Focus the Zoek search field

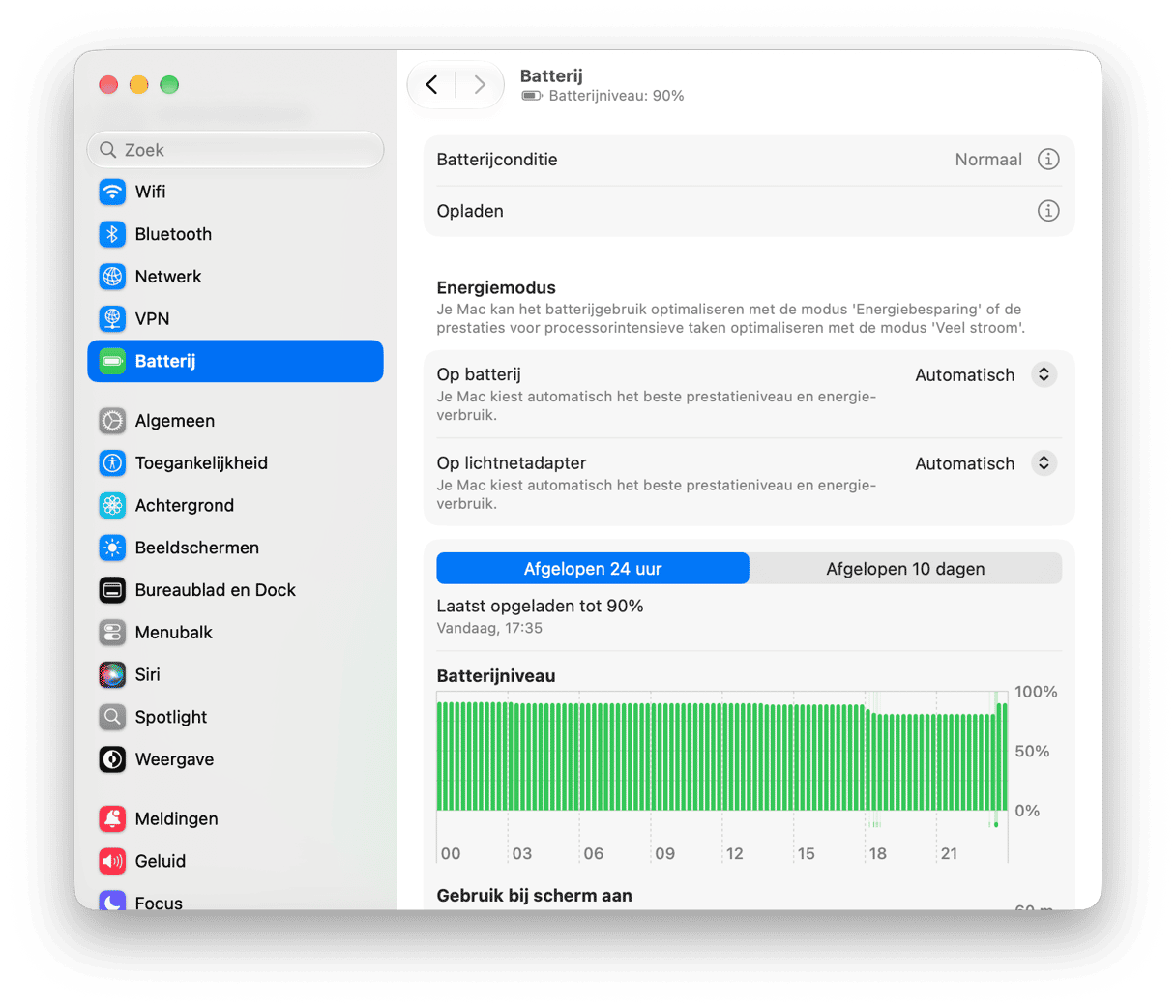tap(235, 150)
